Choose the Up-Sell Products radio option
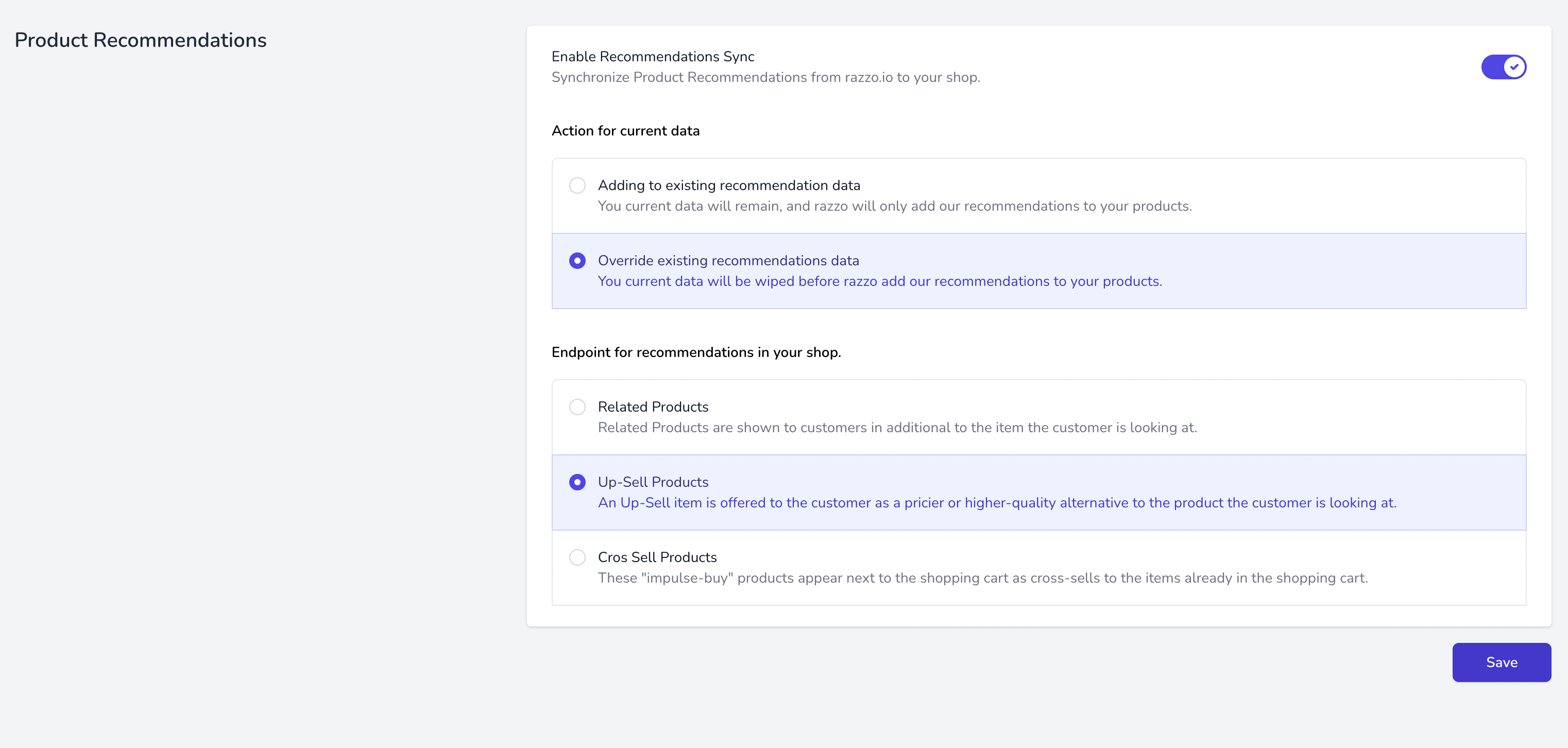The height and width of the screenshot is (748, 1568). point(577,482)
